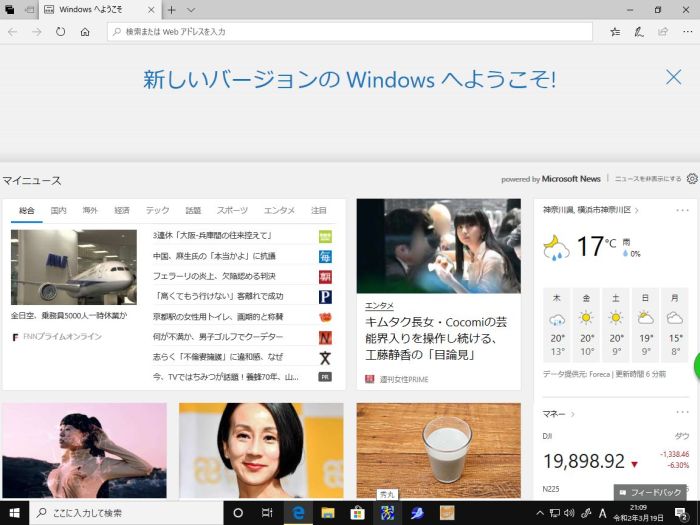Open the ANA airplane news thumbnail
This screenshot has width=700, height=525.
[x=74, y=267]
